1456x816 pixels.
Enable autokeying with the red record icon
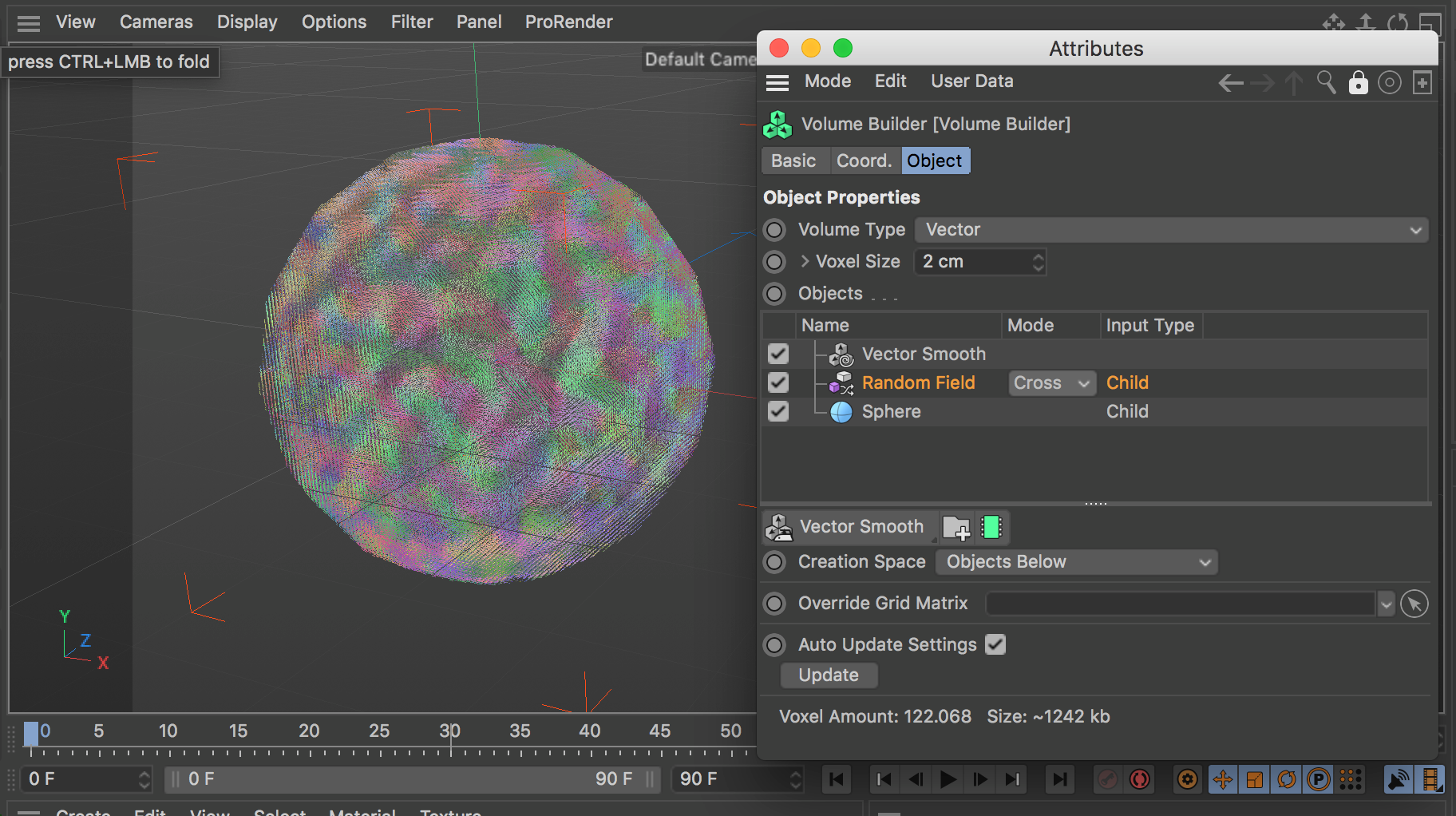click(1140, 780)
